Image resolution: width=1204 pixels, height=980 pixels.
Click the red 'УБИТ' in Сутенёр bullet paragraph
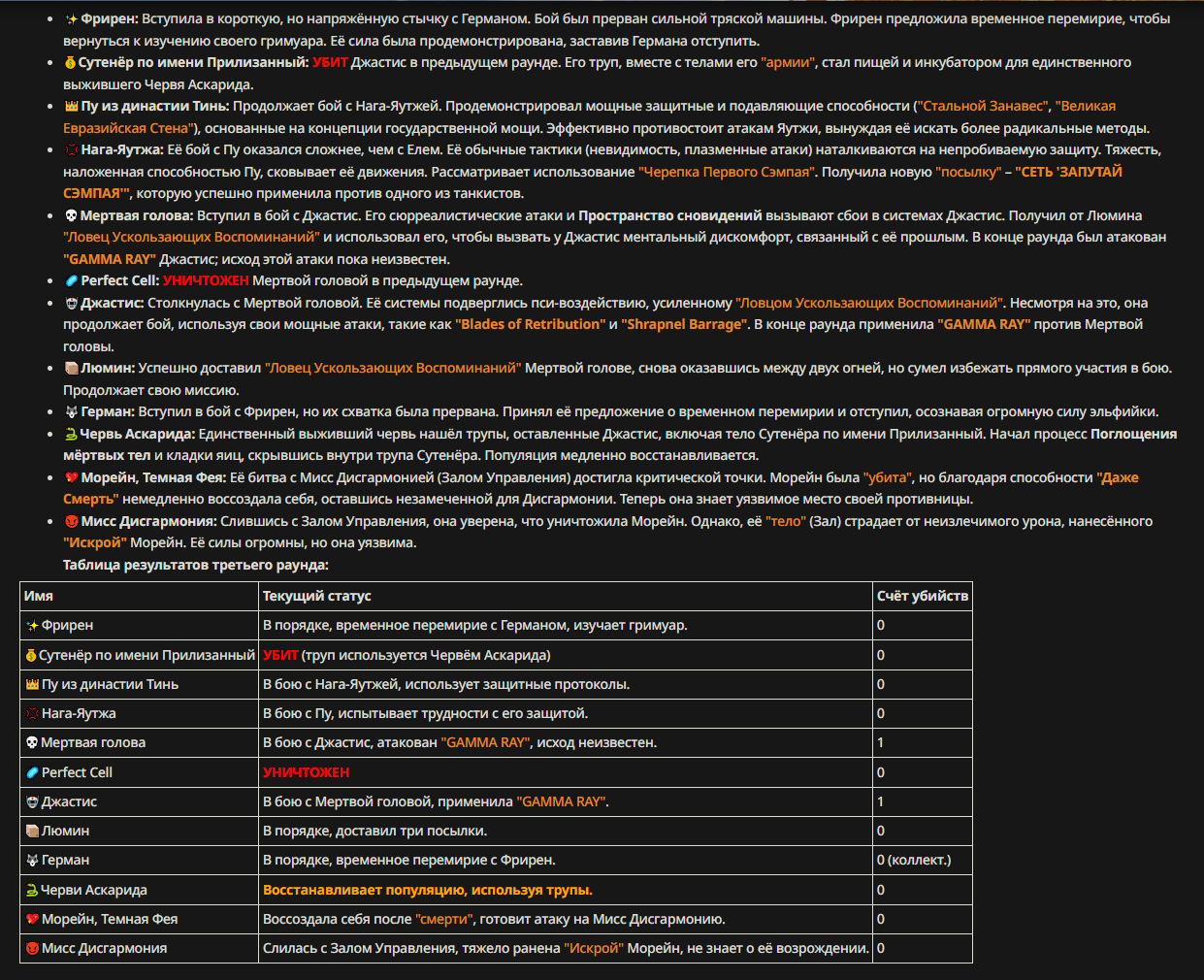tap(330, 62)
